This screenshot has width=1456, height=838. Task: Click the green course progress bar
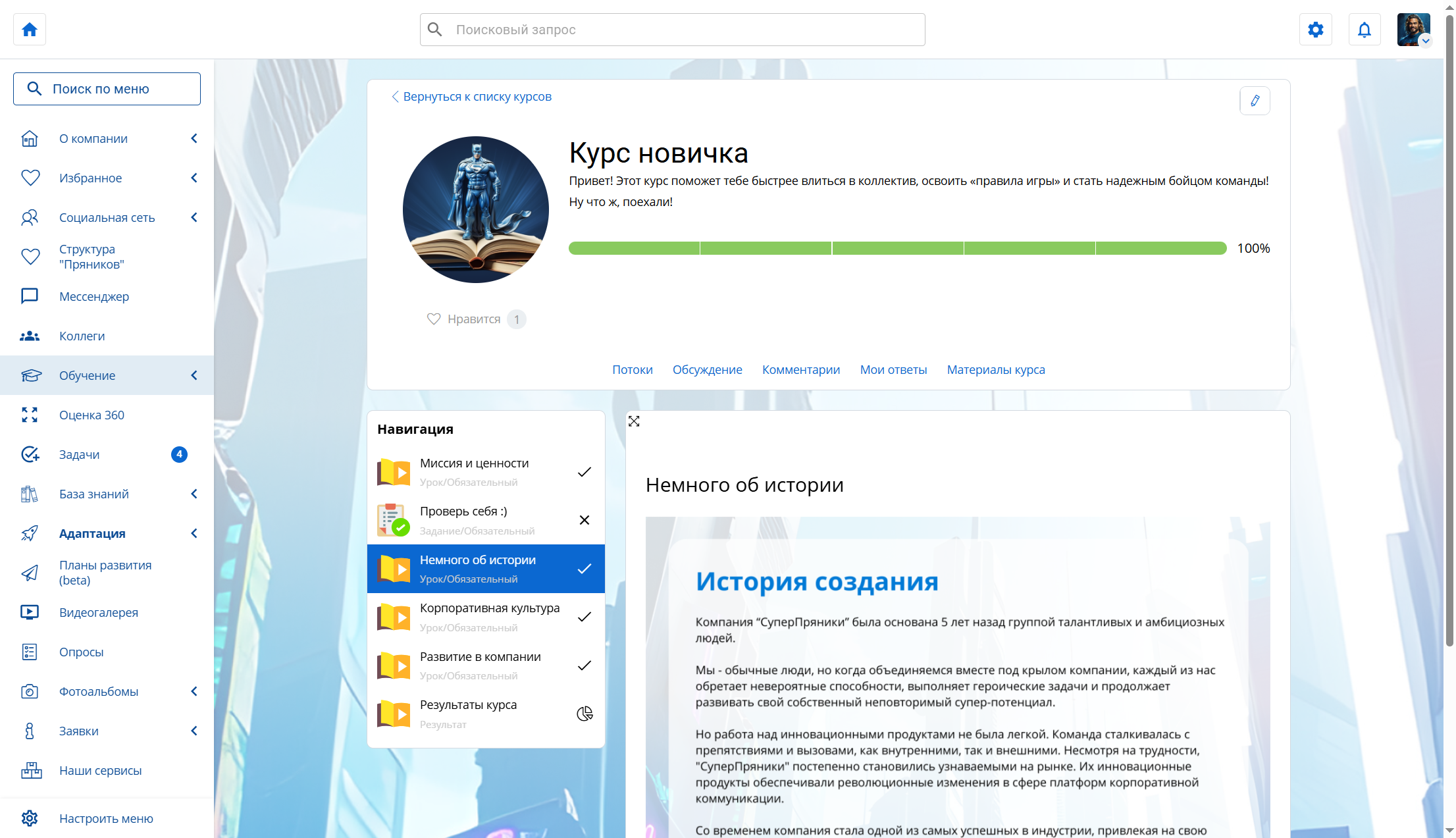898,248
